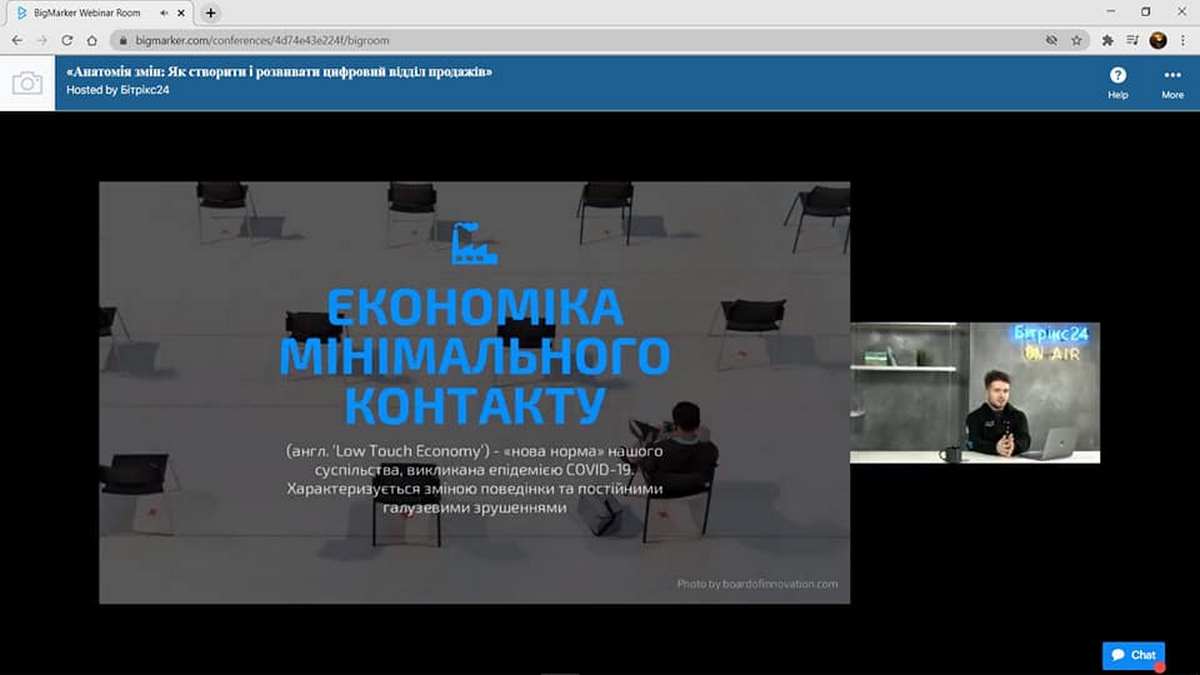The image size is (1200, 675).
Task: Reload the webinar page
Action: point(67,41)
